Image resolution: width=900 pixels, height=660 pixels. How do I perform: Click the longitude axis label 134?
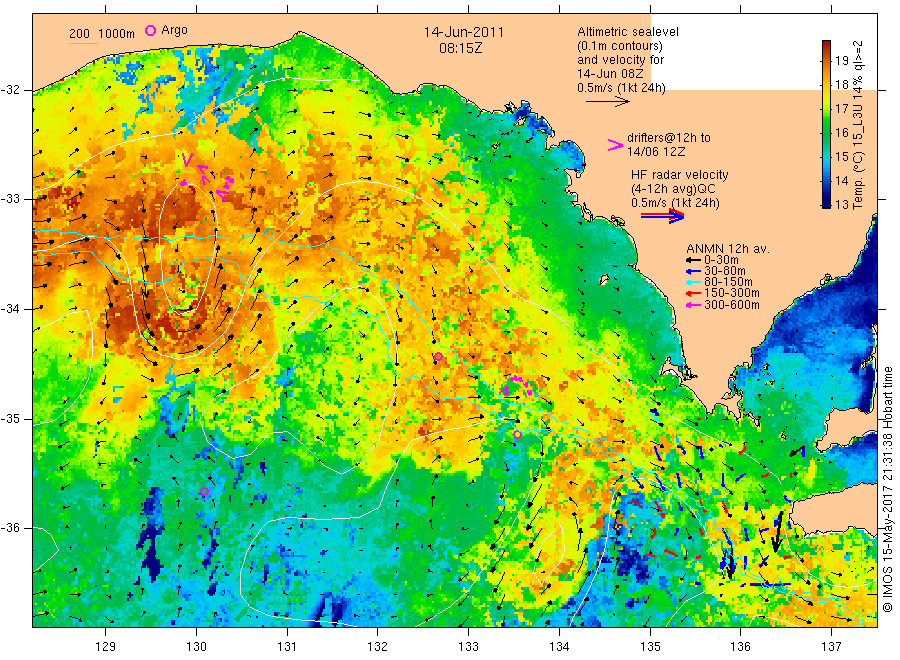coord(559,647)
